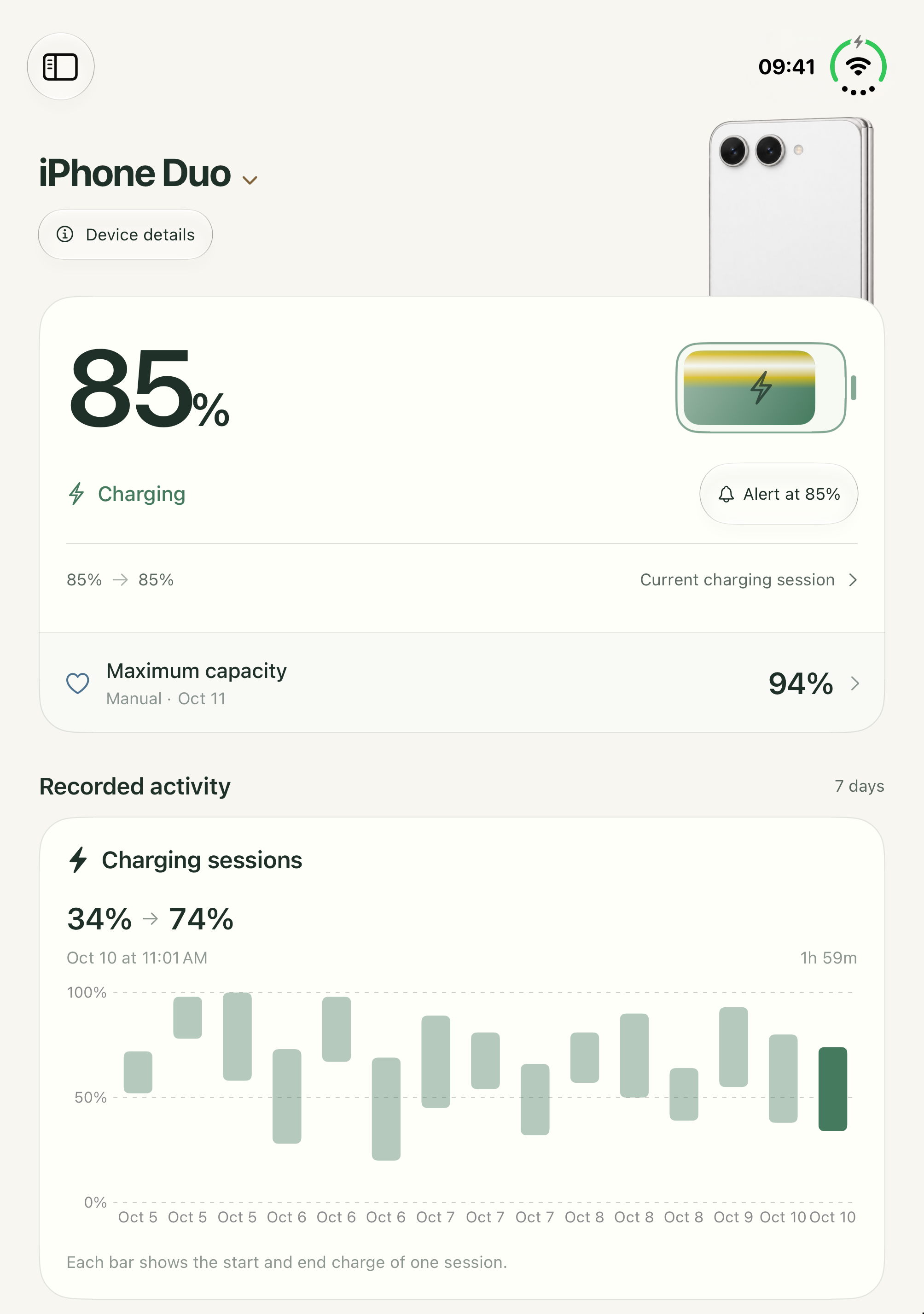Open Current charging session
Image resolution: width=924 pixels, height=1314 pixels.
pyautogui.click(x=748, y=580)
